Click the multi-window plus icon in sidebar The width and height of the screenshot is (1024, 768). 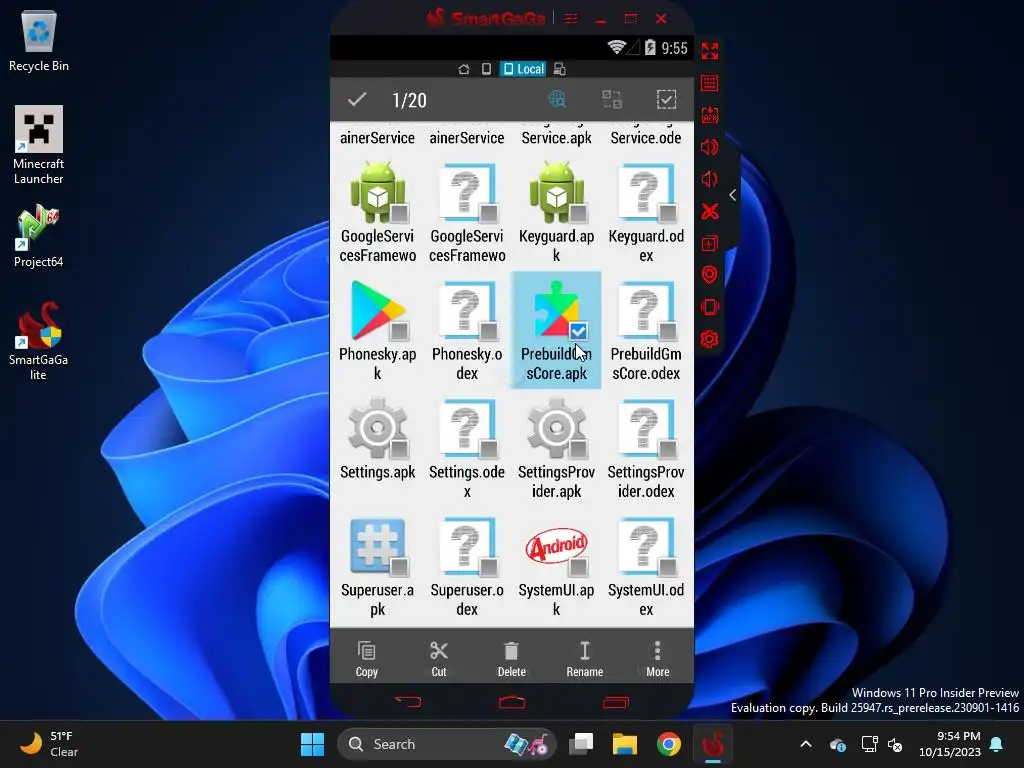(709, 244)
